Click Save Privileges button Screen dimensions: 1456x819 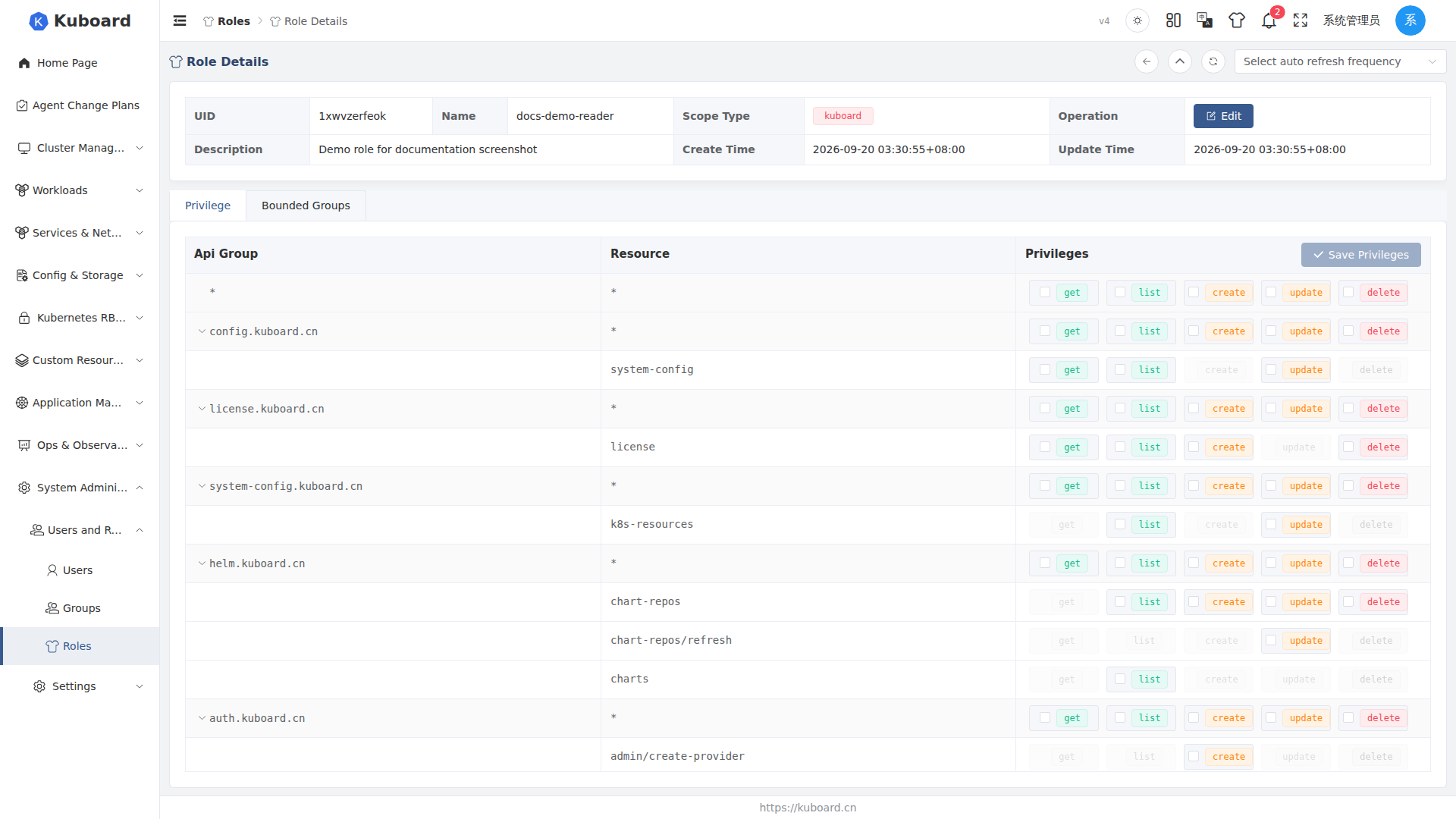(x=1361, y=255)
